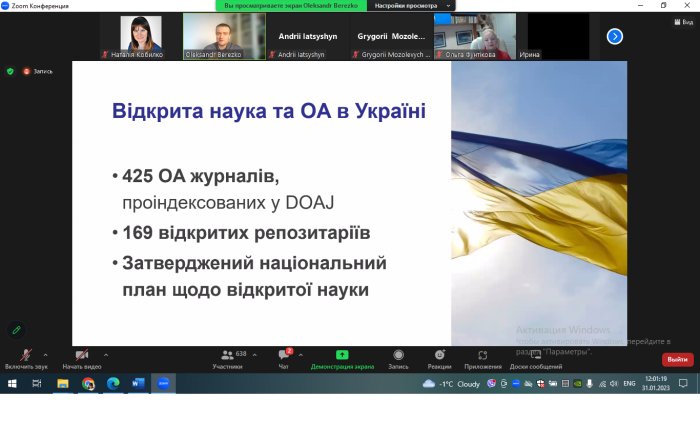Open Task View on taskbar
The image size is (700, 442).
[x=37, y=384]
